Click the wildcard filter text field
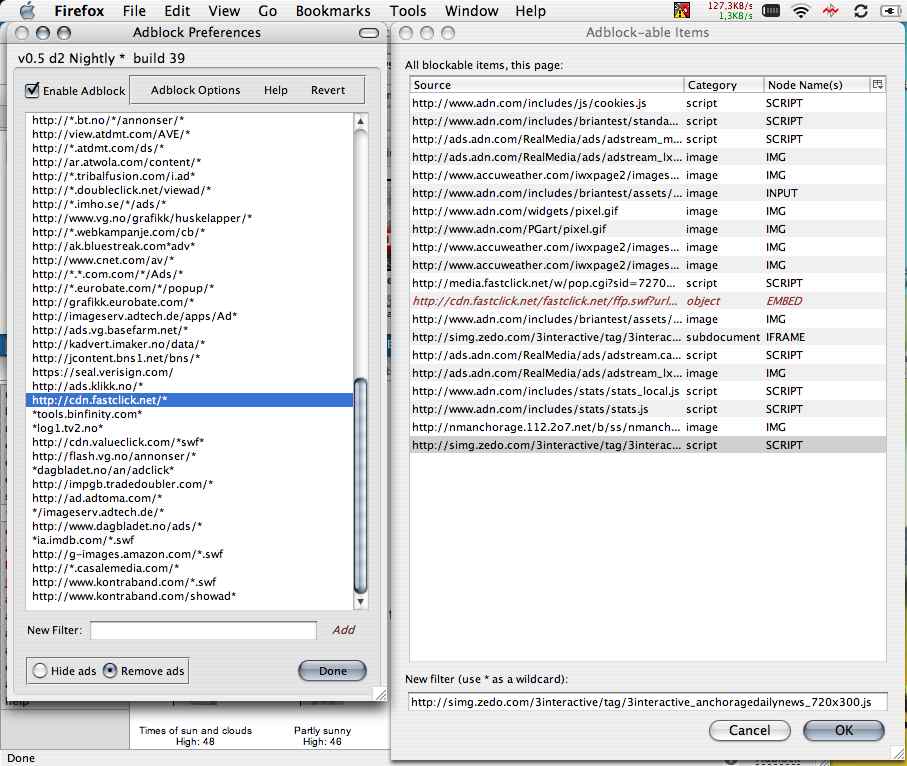Viewport: 907px width, 766px height. click(x=647, y=702)
